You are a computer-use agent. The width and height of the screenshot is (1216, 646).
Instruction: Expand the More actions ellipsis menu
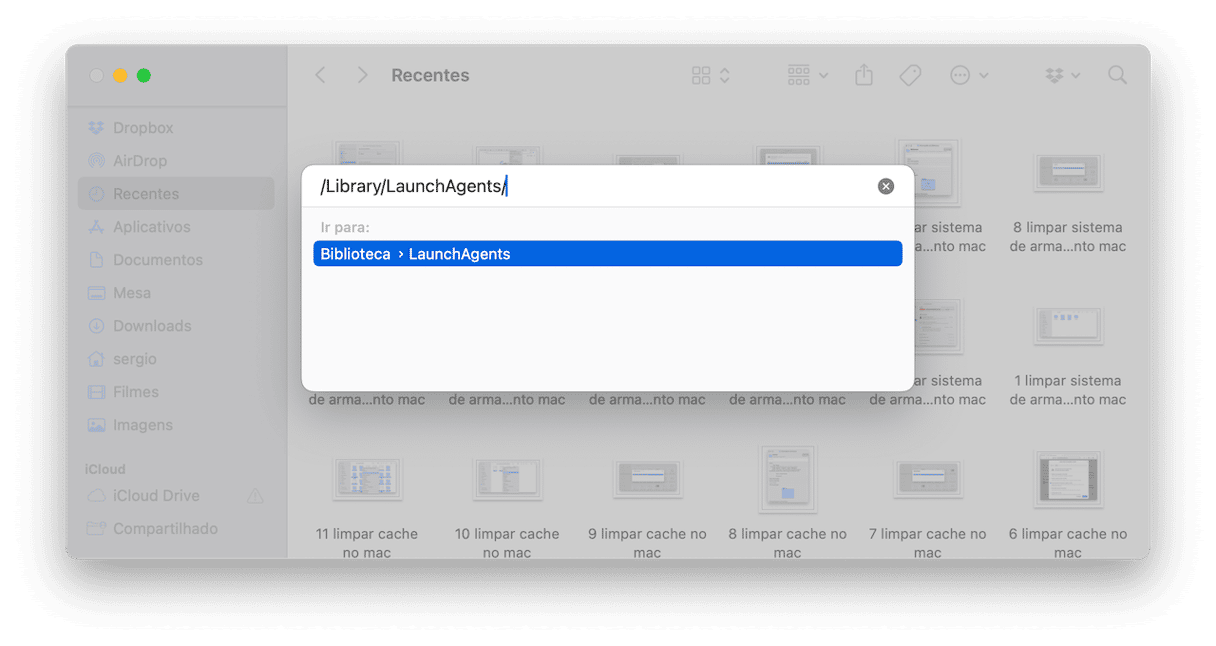(x=969, y=75)
